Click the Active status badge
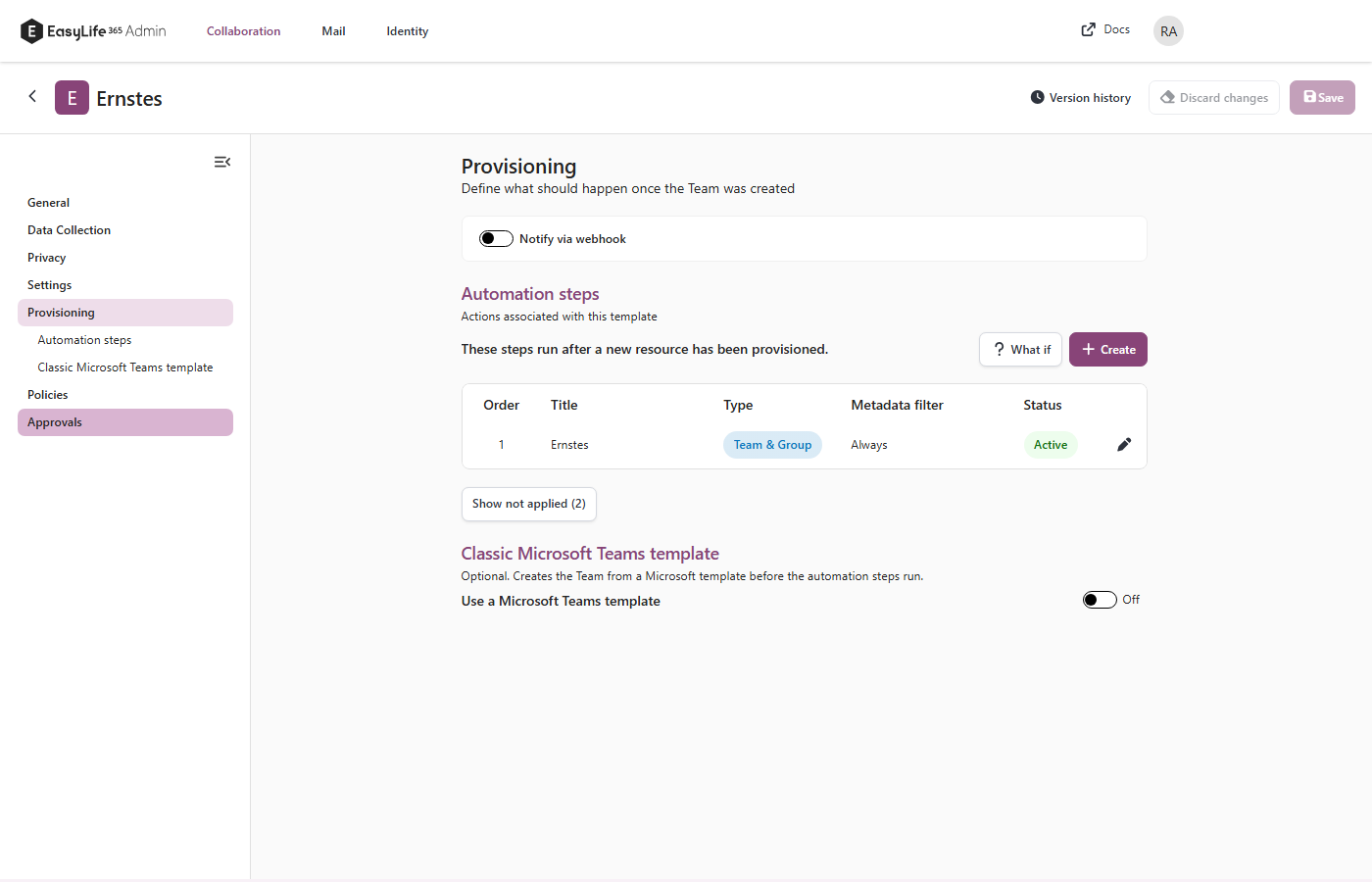Image resolution: width=1372 pixels, height=882 pixels. coord(1051,445)
